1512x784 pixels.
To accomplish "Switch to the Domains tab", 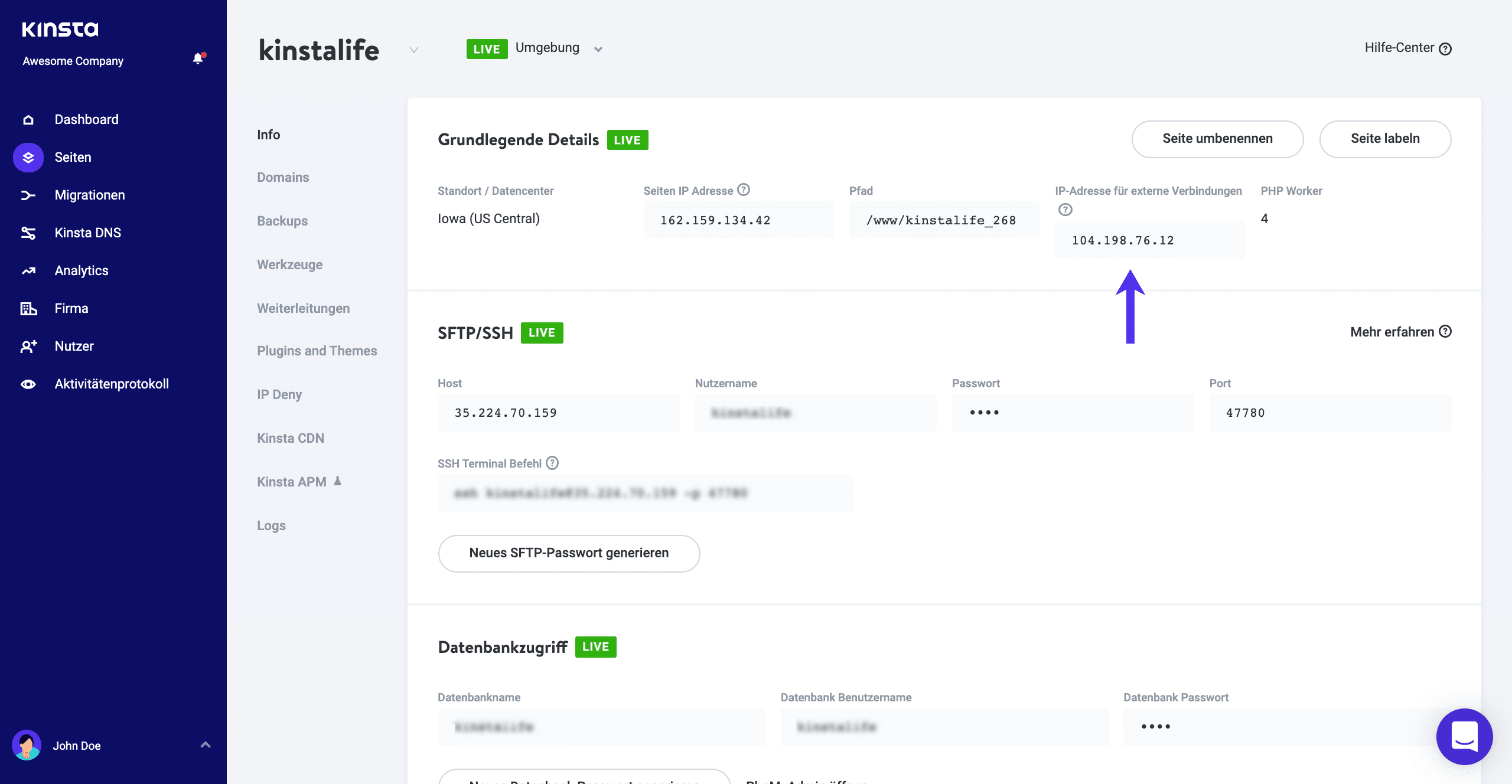I will 283,177.
